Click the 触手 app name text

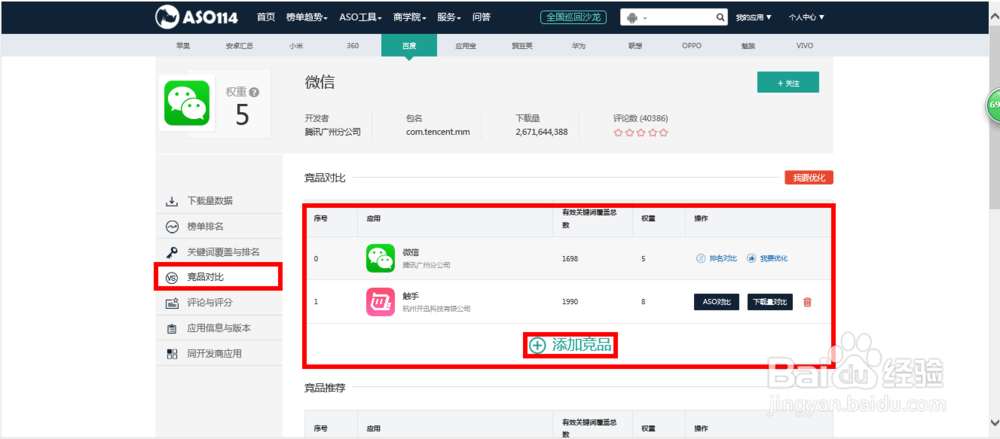coord(411,296)
